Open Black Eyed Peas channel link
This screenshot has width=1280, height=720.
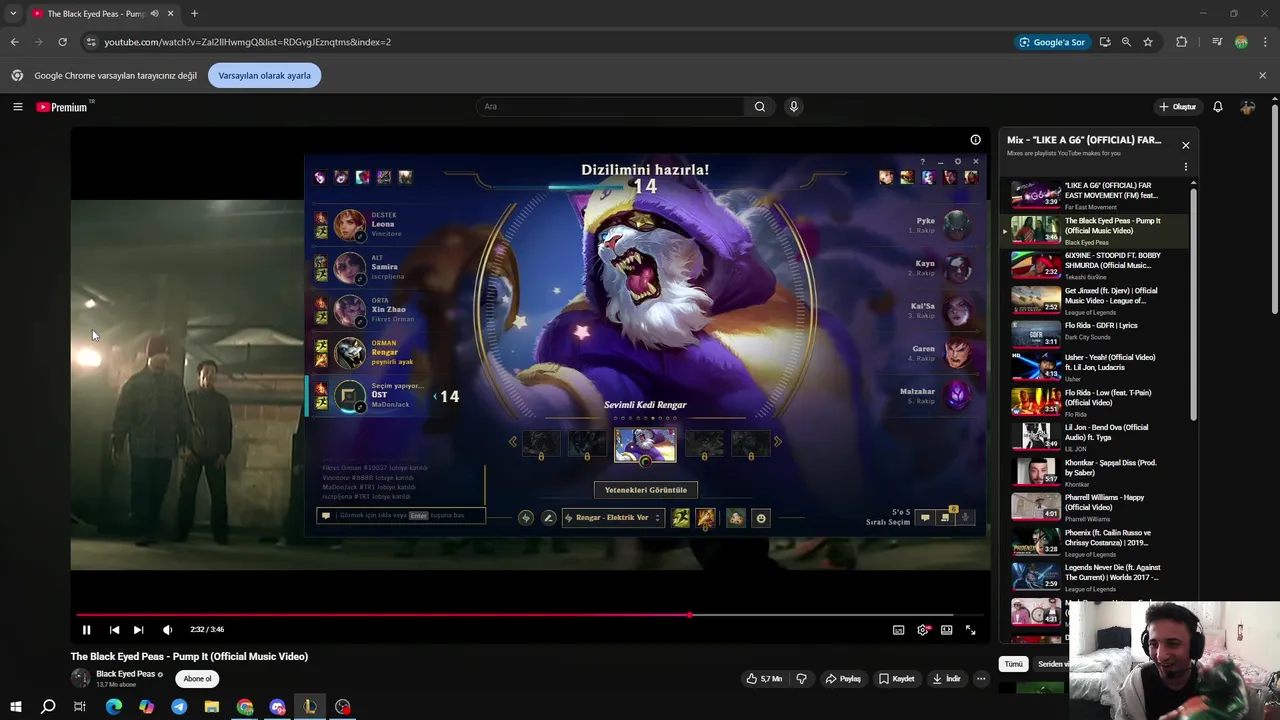(x=125, y=674)
